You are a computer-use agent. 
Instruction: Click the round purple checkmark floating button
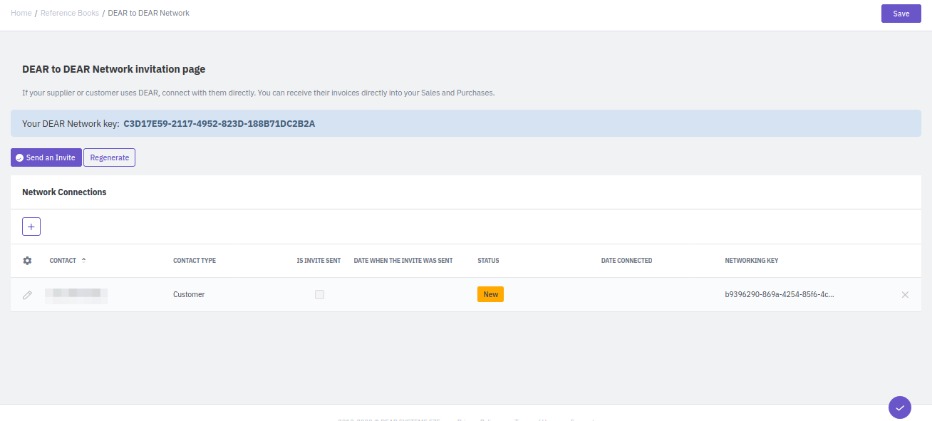pos(900,406)
